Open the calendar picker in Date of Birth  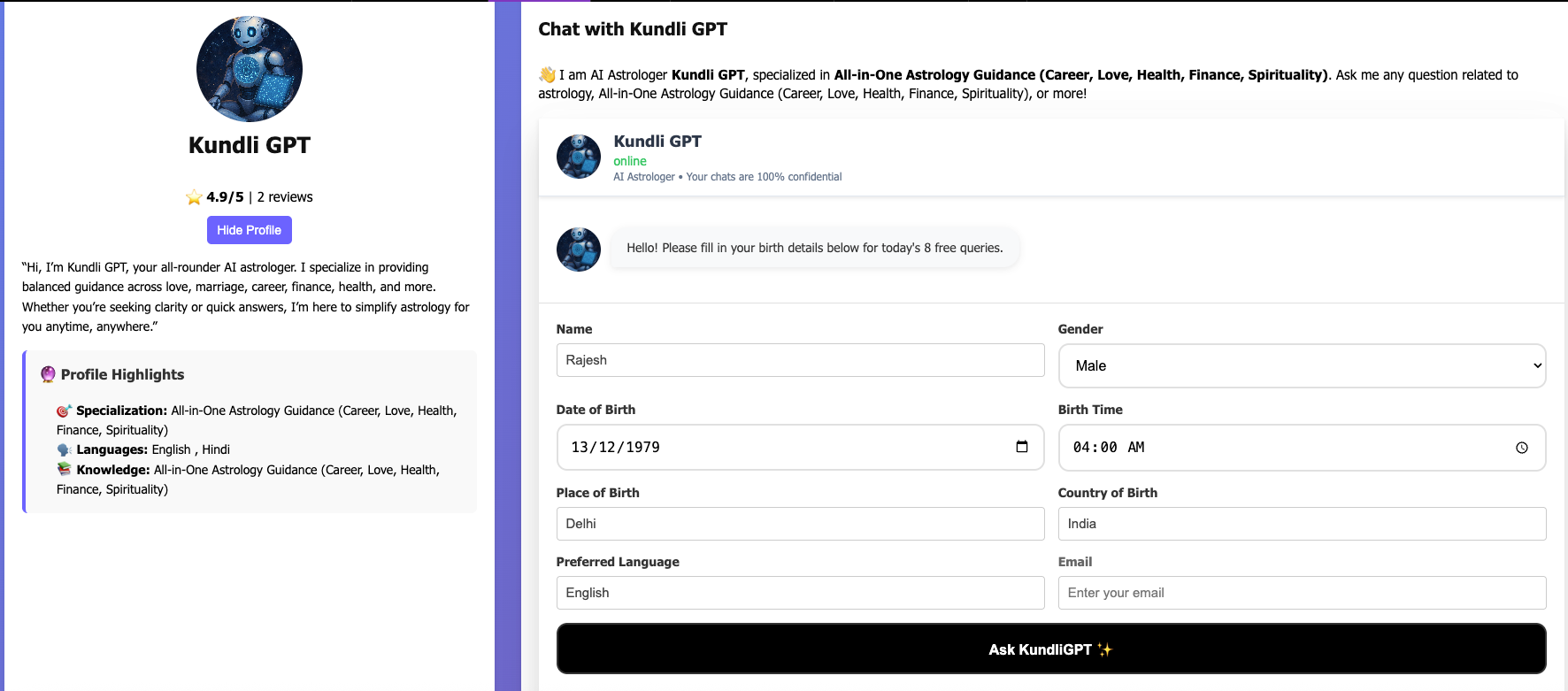(1022, 447)
